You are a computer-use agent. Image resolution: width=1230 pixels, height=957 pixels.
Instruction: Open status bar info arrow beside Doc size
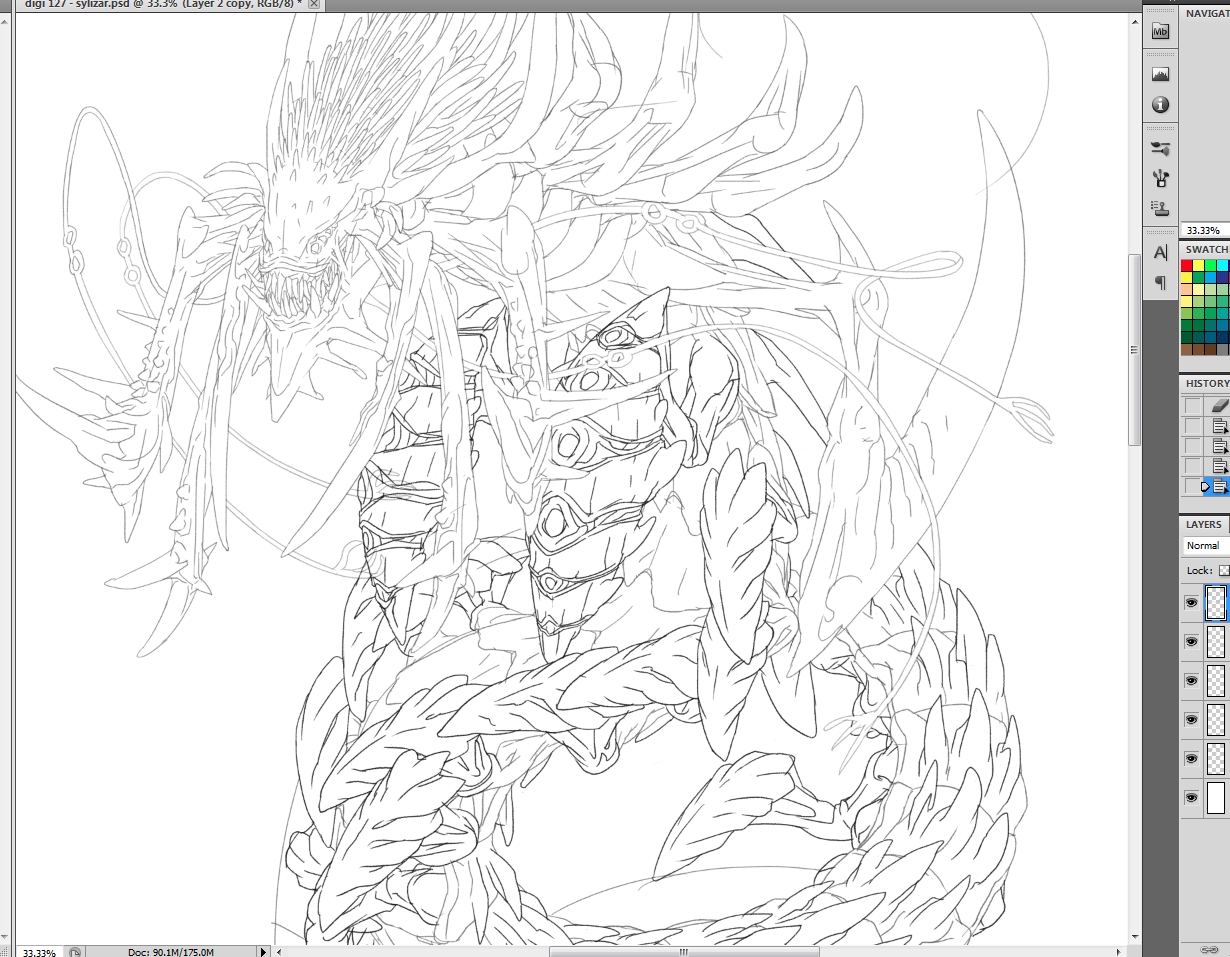coord(264,952)
